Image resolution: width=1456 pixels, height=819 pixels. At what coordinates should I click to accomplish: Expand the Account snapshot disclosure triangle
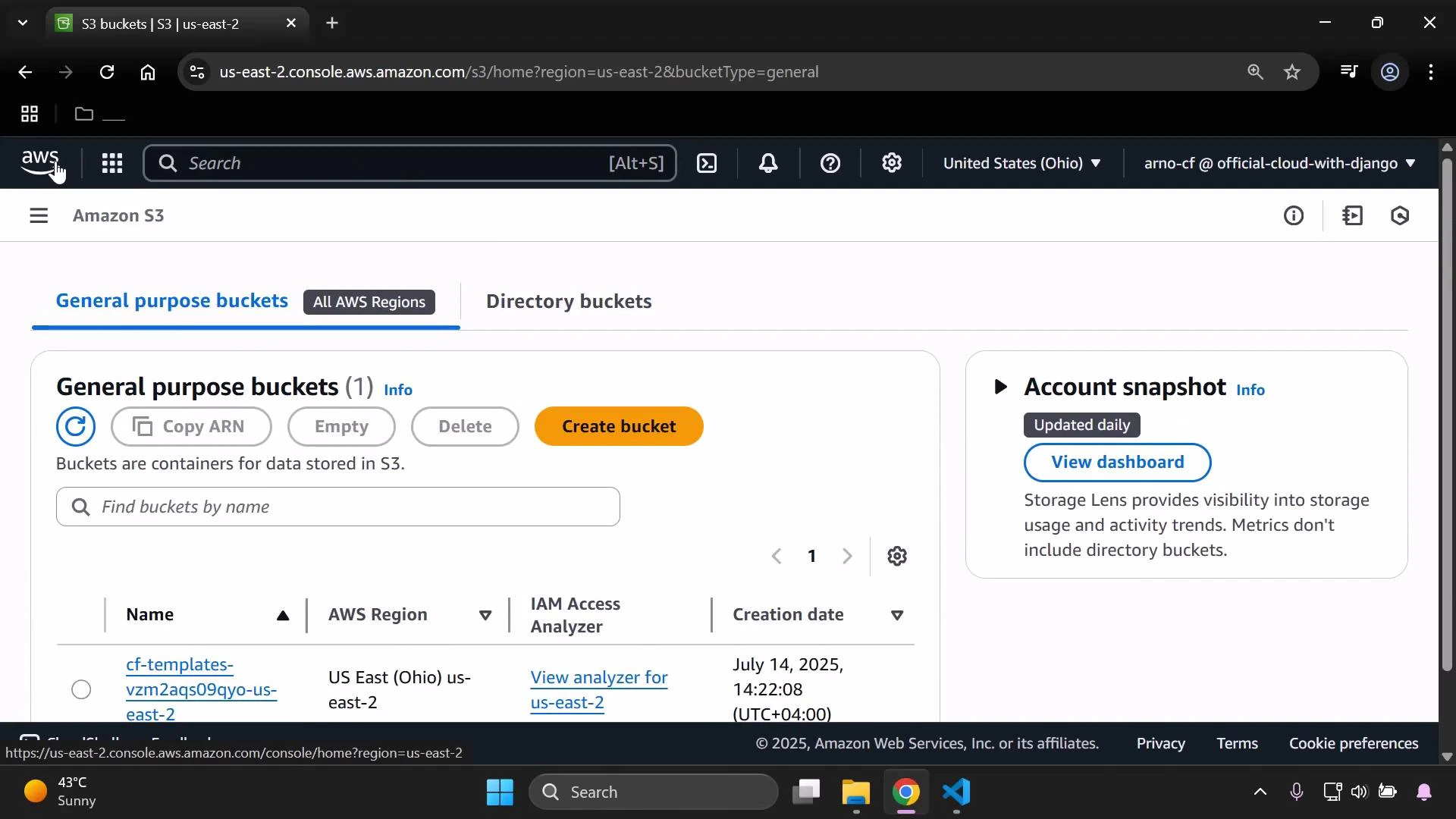point(999,387)
